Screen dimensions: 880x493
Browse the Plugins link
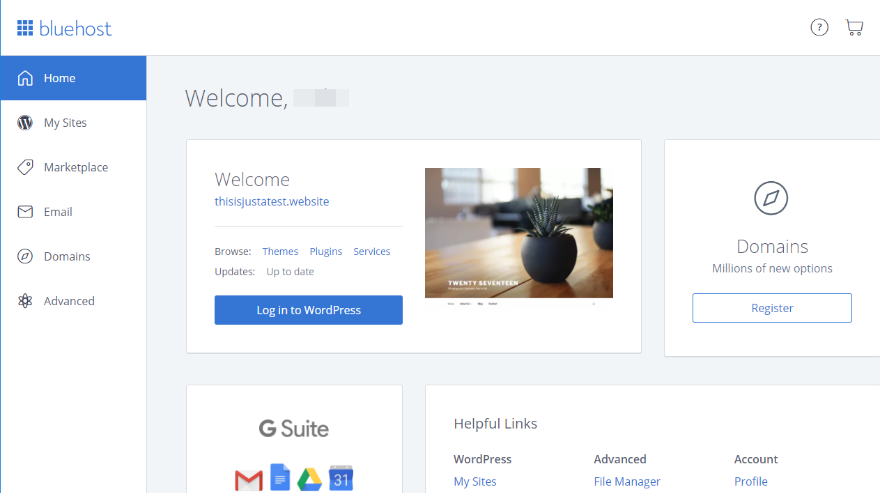pos(326,251)
